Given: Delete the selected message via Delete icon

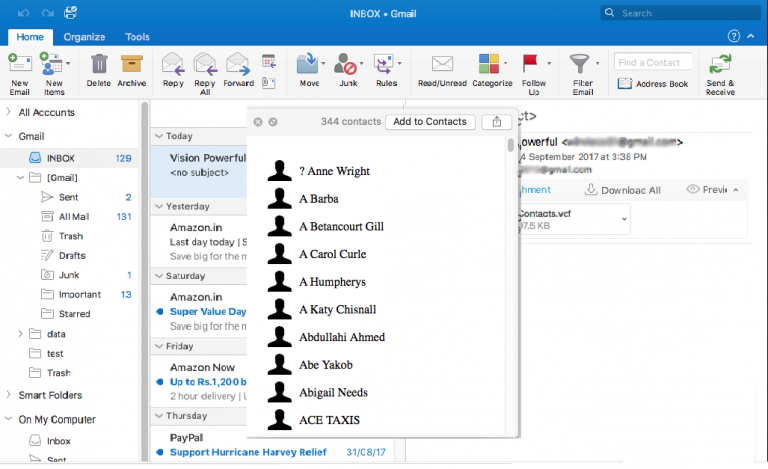Looking at the screenshot, I should point(98,66).
